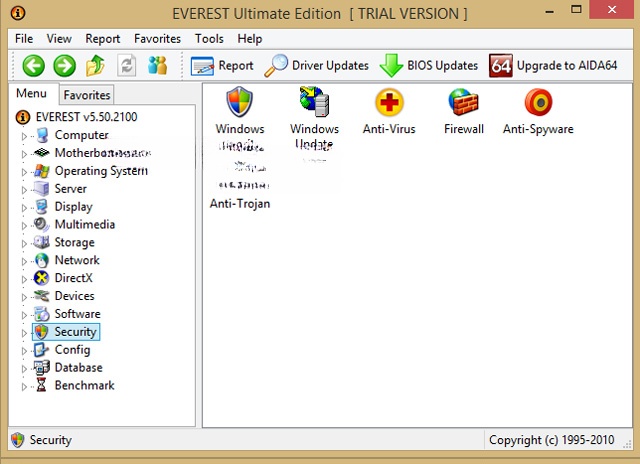This screenshot has width=640, height=464.
Task: Open the Tools menu
Action: (x=209, y=39)
